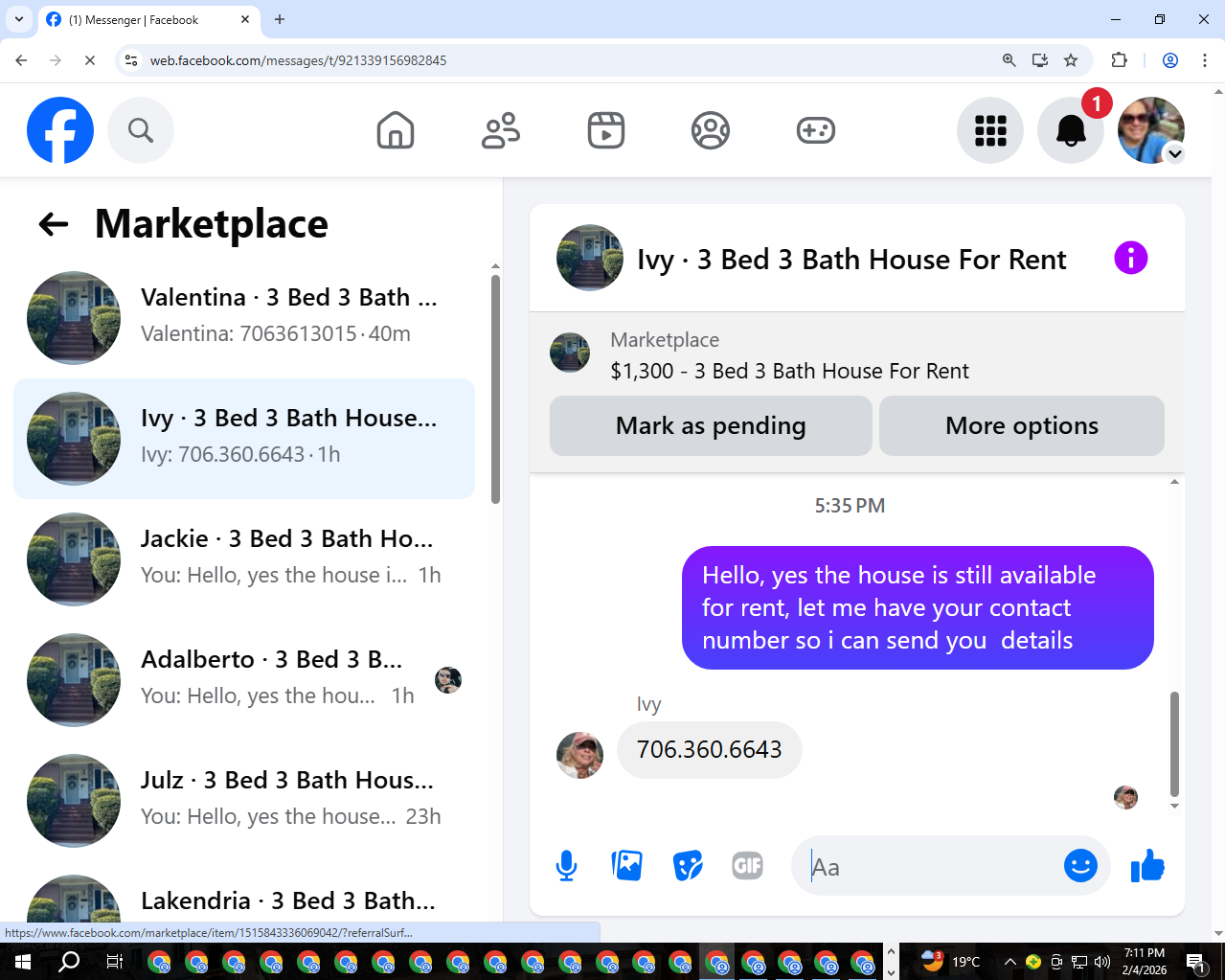This screenshot has width=1225, height=980.
Task: Open the Gaming controller icon
Action: click(816, 130)
